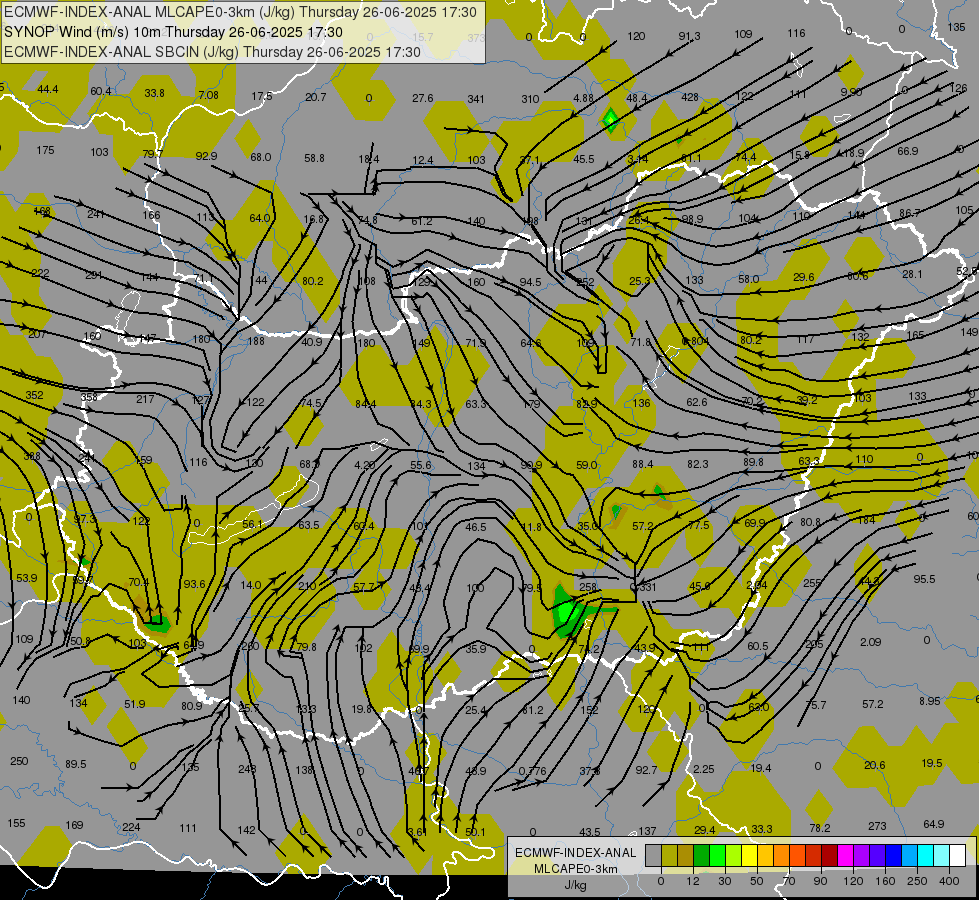This screenshot has width=979, height=900.
Task: Click the map value 2.04
Action: 757,585
